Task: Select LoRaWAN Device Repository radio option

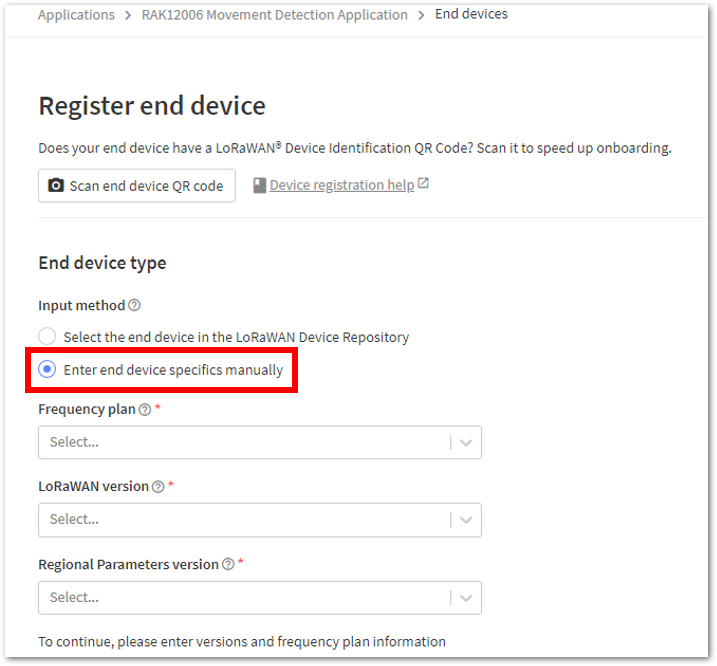Action: [x=47, y=336]
